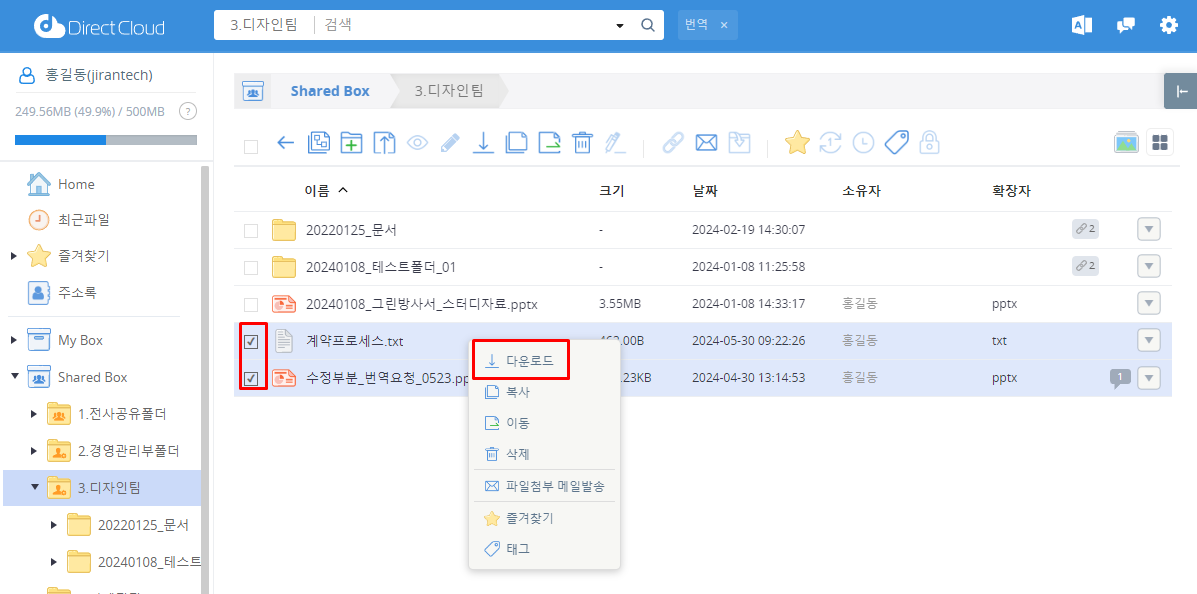
Task: Expand the My Box tree node
Action: click(14, 340)
